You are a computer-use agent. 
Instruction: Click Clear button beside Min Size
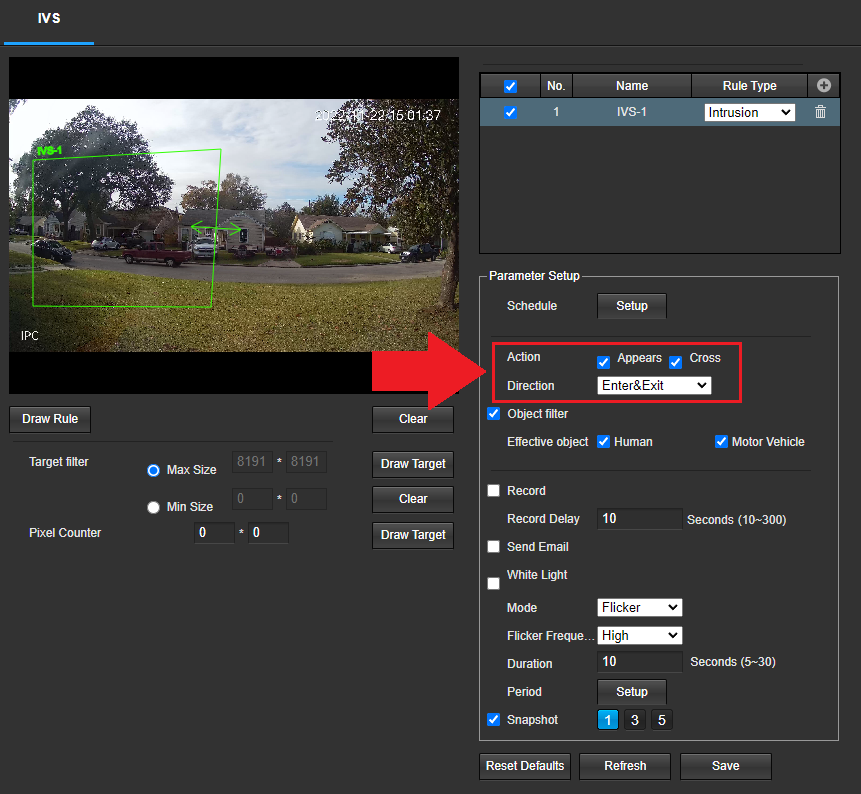[x=413, y=499]
